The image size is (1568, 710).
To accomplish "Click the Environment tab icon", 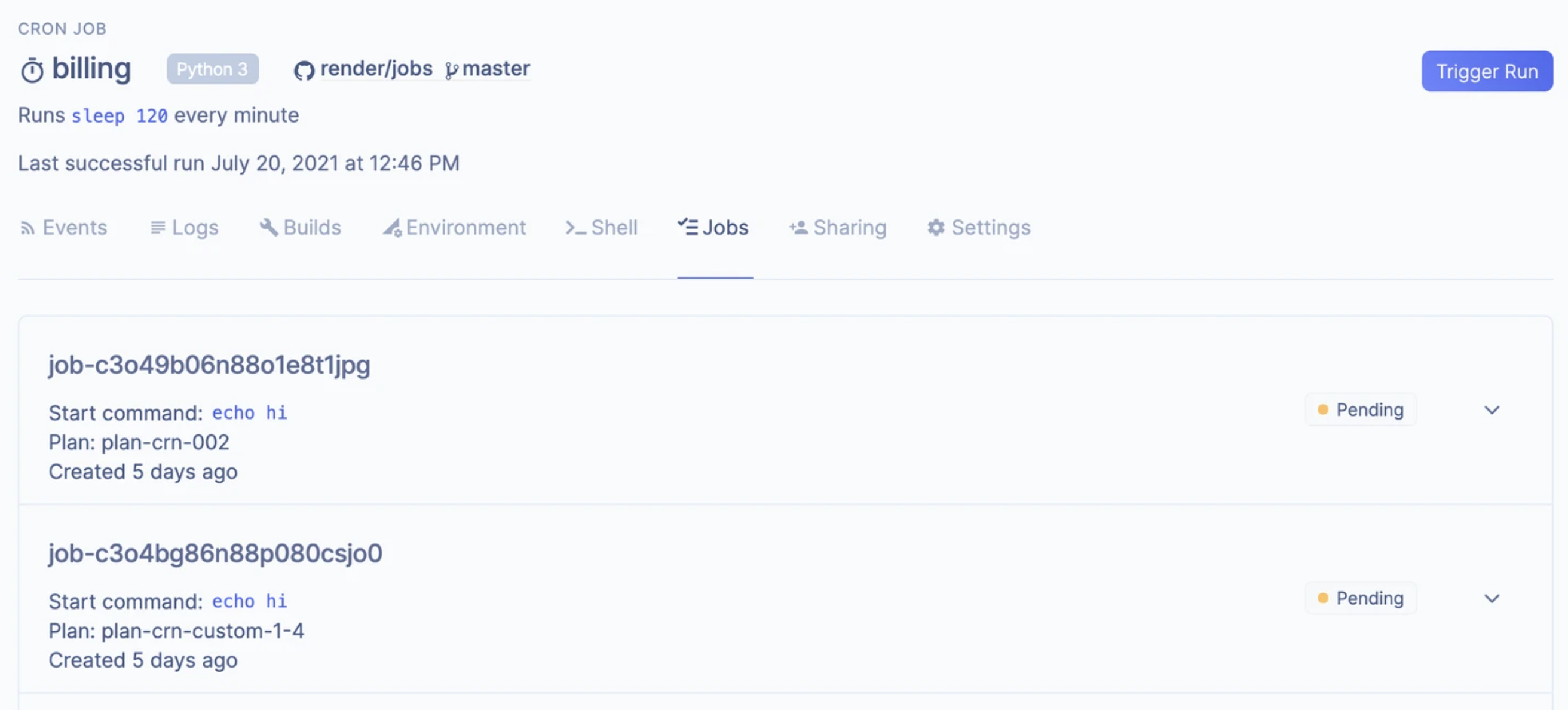I will click(391, 227).
